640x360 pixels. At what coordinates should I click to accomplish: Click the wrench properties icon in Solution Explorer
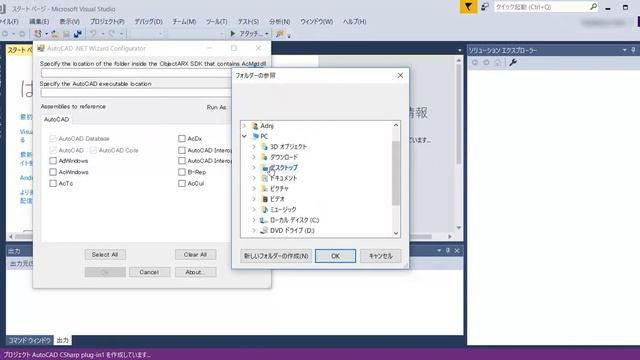[513, 62]
